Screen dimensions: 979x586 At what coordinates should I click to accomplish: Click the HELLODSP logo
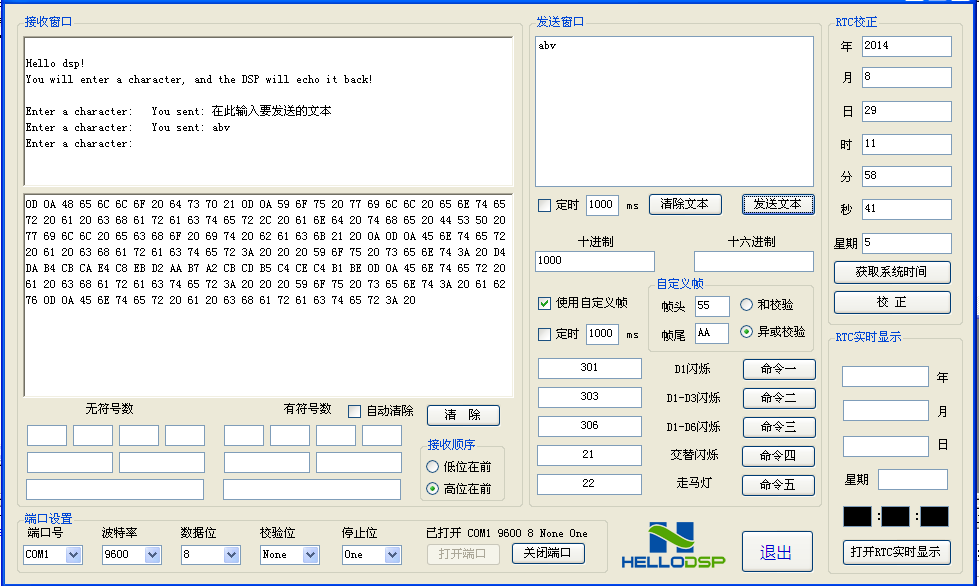tap(673, 545)
